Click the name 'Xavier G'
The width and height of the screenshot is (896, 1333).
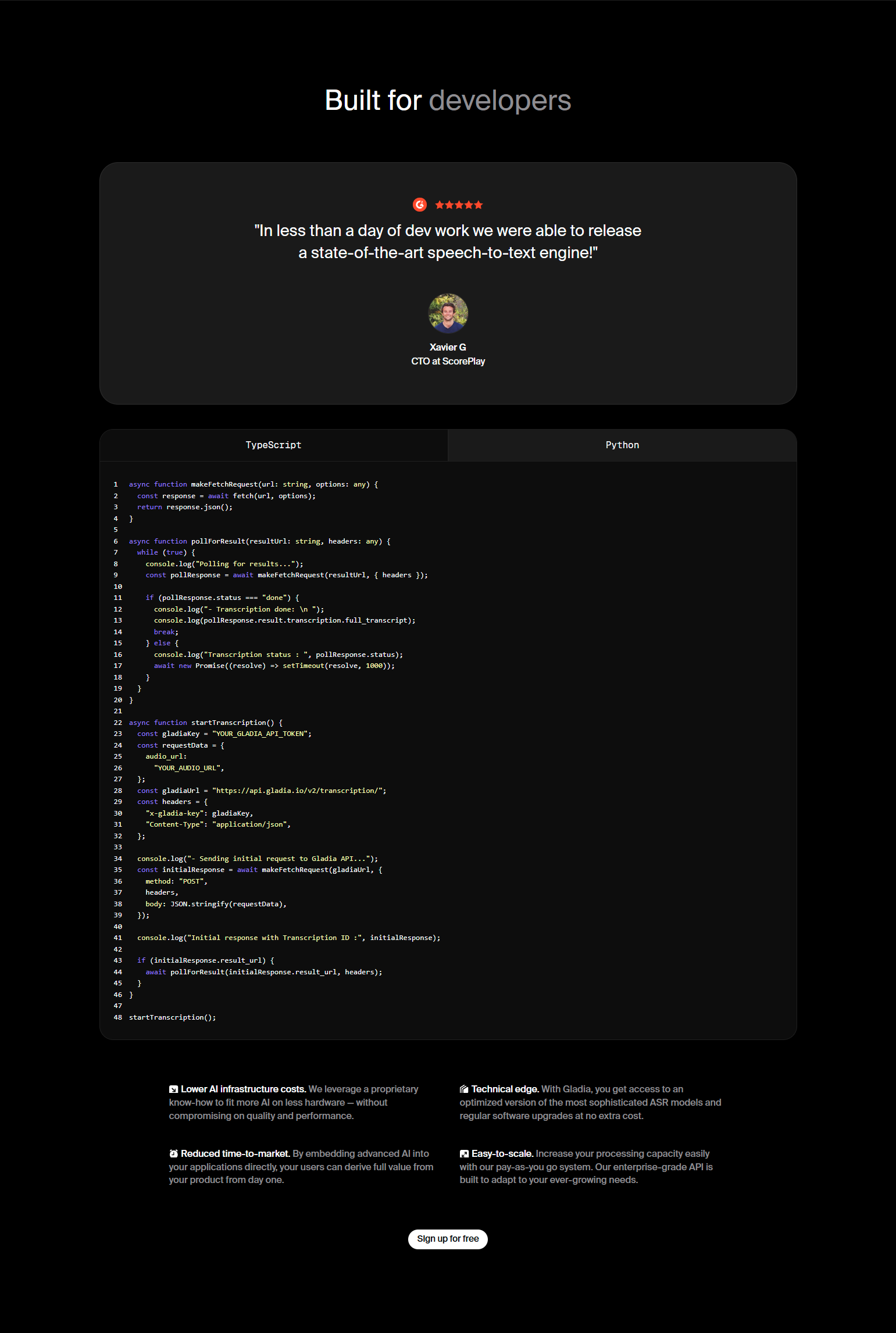pyautogui.click(x=448, y=347)
